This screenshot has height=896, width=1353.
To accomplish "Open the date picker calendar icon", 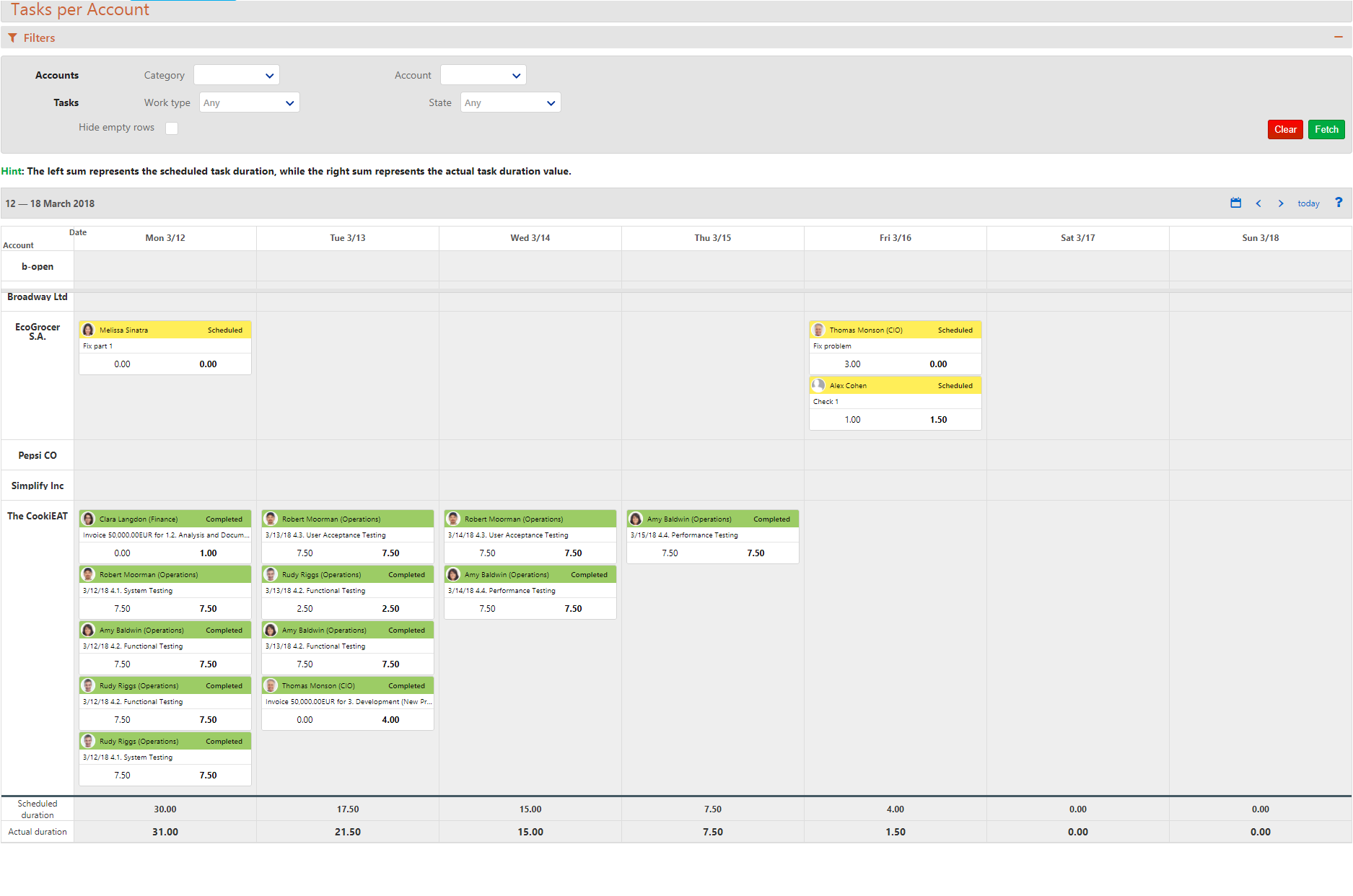I will point(1235,203).
